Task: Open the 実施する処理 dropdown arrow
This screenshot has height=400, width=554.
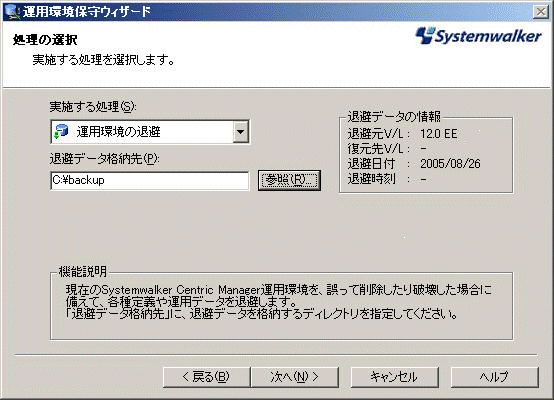Action: 241,132
